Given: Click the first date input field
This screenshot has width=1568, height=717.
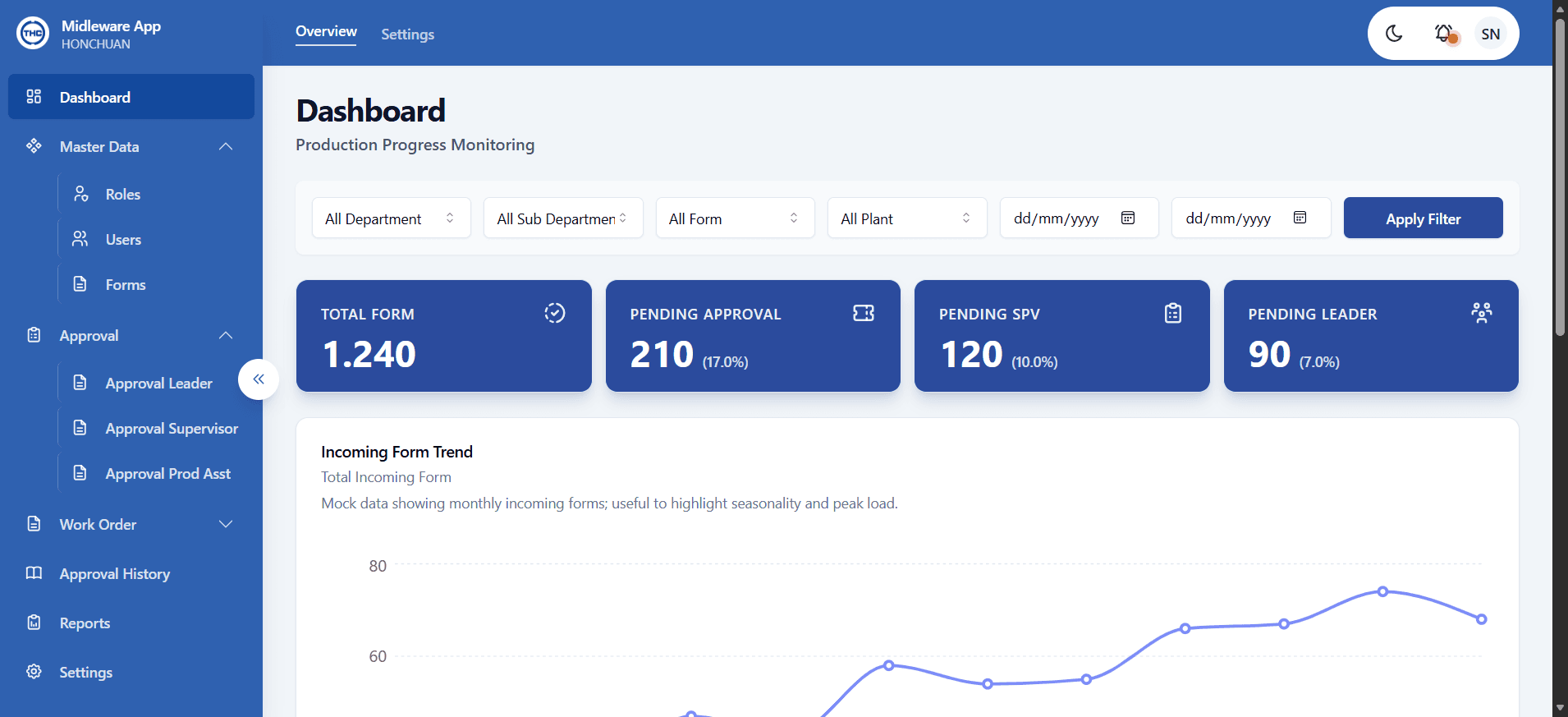Looking at the screenshot, I should 1079,218.
